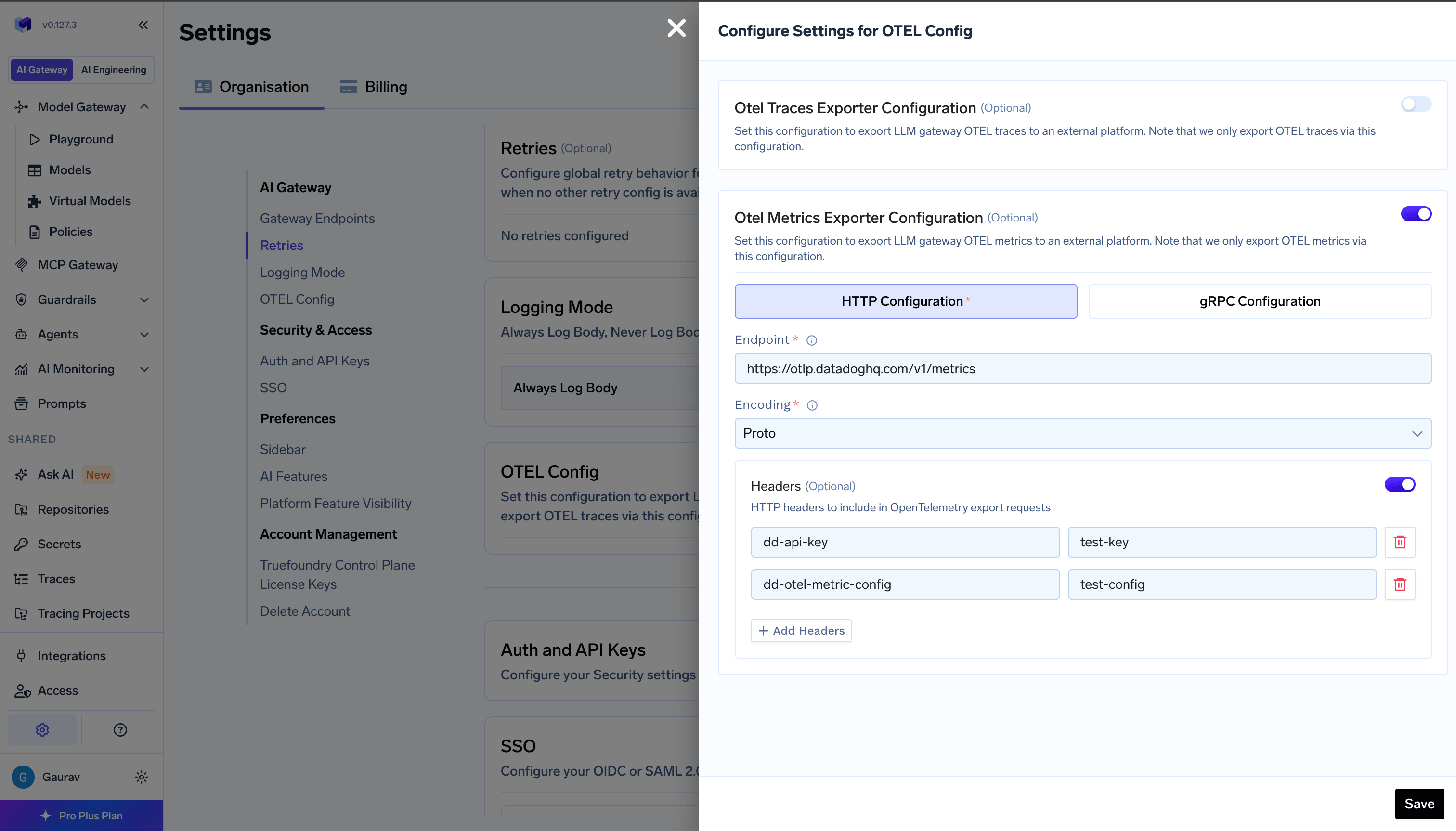Collapse the Model Gateway section
The height and width of the screenshot is (831, 1456).
tap(144, 107)
